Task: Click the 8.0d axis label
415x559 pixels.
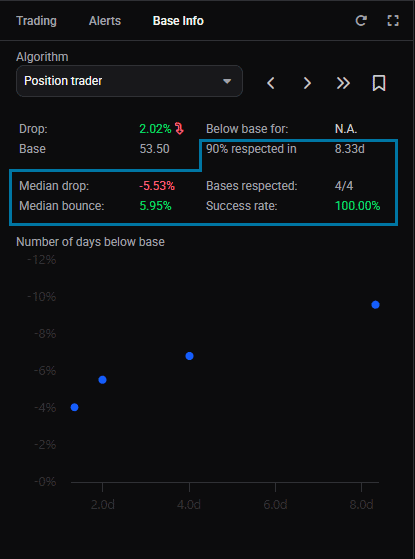Action: click(x=361, y=505)
